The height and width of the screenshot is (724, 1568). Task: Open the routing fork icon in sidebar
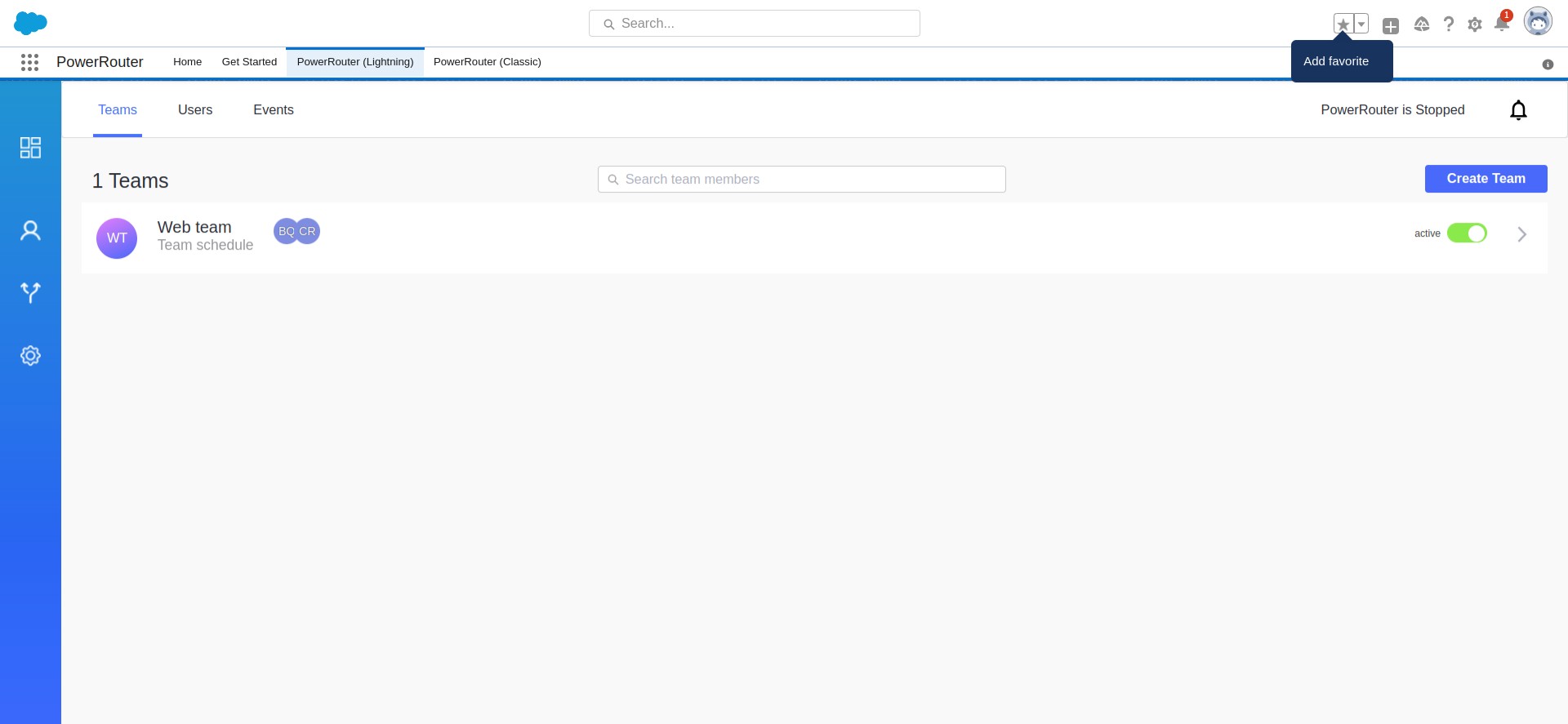click(x=30, y=292)
